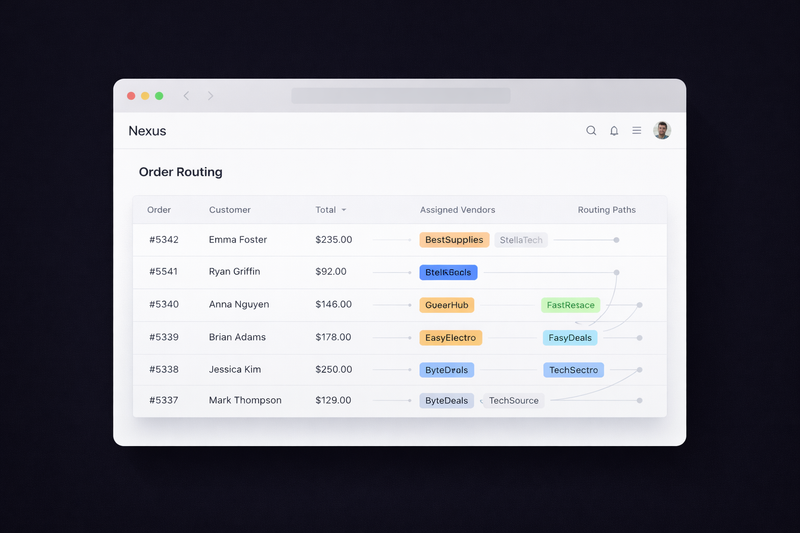Select the blue vendor tag in Jessica Kim row
The width and height of the screenshot is (800, 533).
click(446, 370)
